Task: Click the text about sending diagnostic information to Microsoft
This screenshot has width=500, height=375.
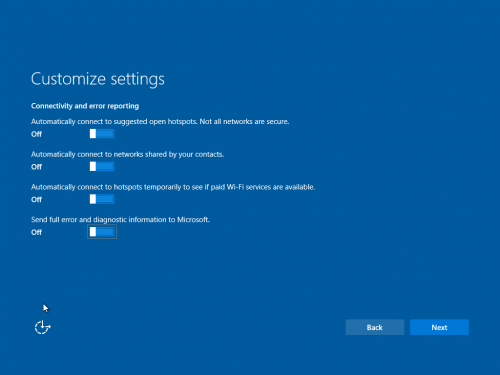Action: (120, 220)
